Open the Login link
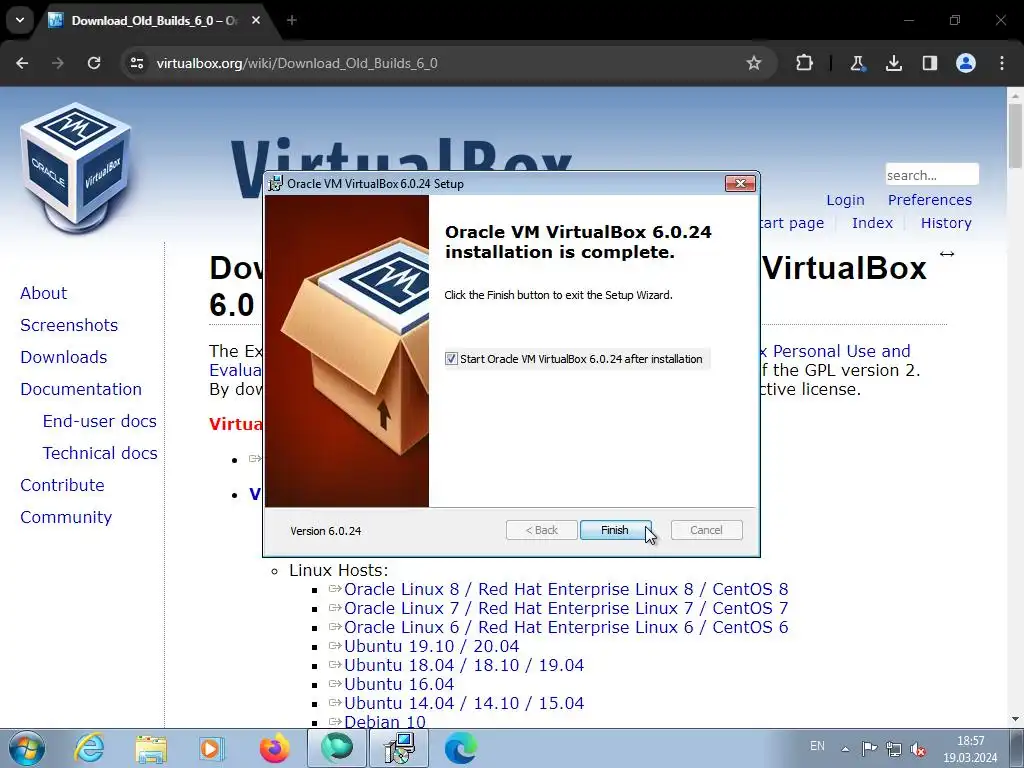1024x768 pixels. (x=845, y=200)
